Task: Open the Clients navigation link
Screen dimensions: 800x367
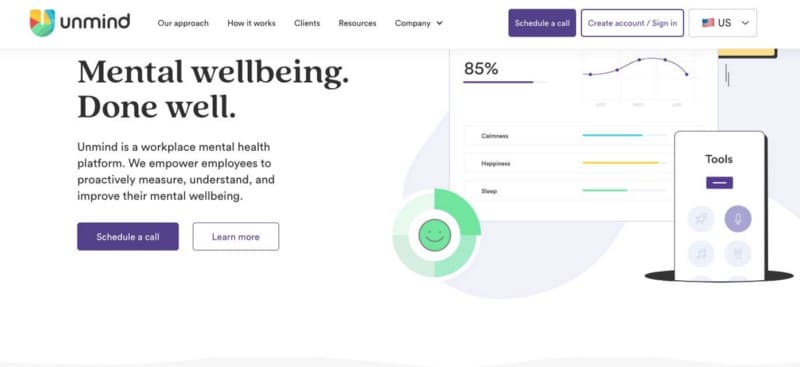Action: click(307, 23)
